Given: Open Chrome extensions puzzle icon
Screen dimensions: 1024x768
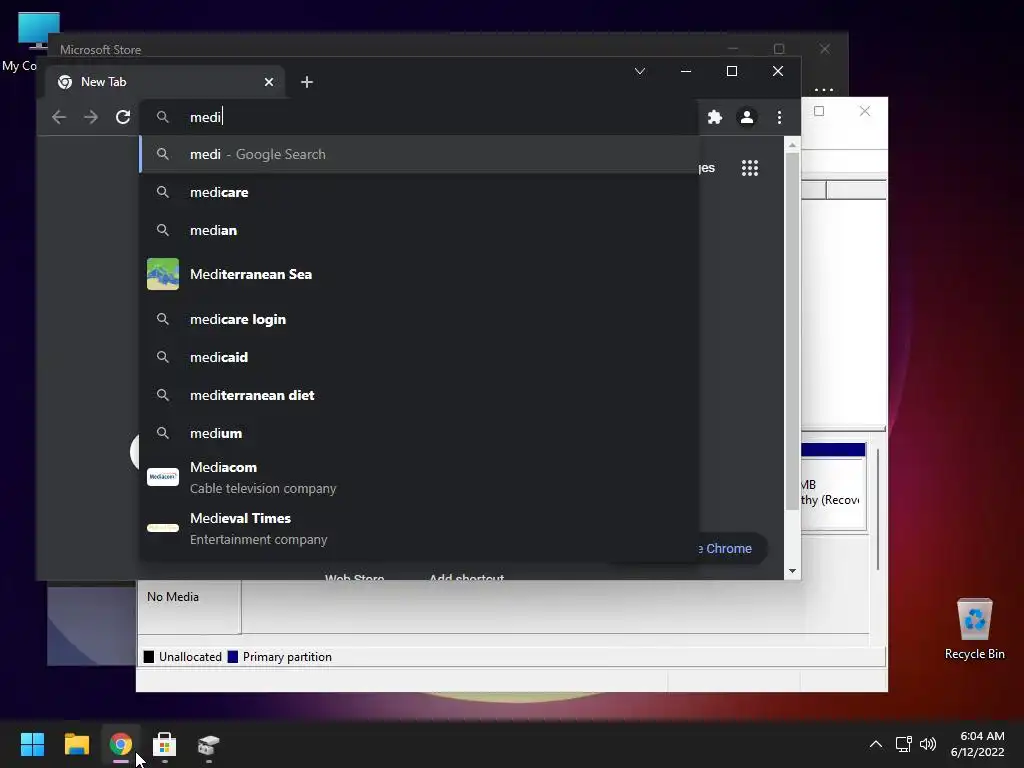Looking at the screenshot, I should 715,117.
